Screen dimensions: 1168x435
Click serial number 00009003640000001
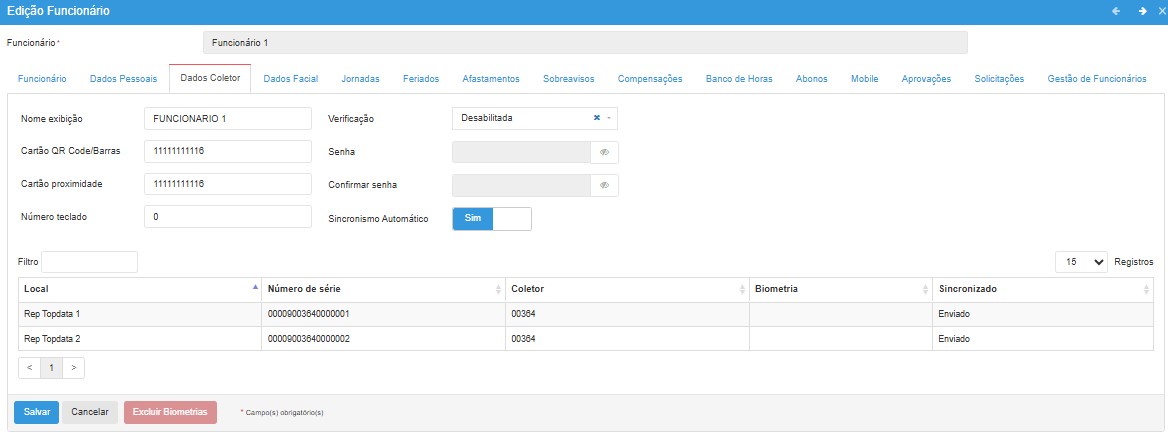coord(309,314)
